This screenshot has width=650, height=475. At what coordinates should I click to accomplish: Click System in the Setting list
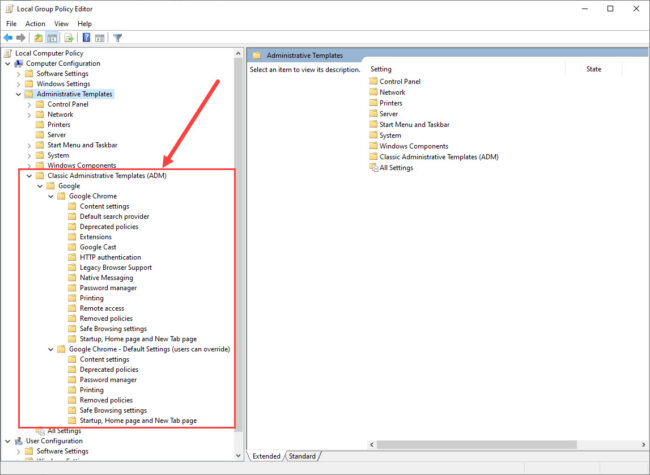390,135
